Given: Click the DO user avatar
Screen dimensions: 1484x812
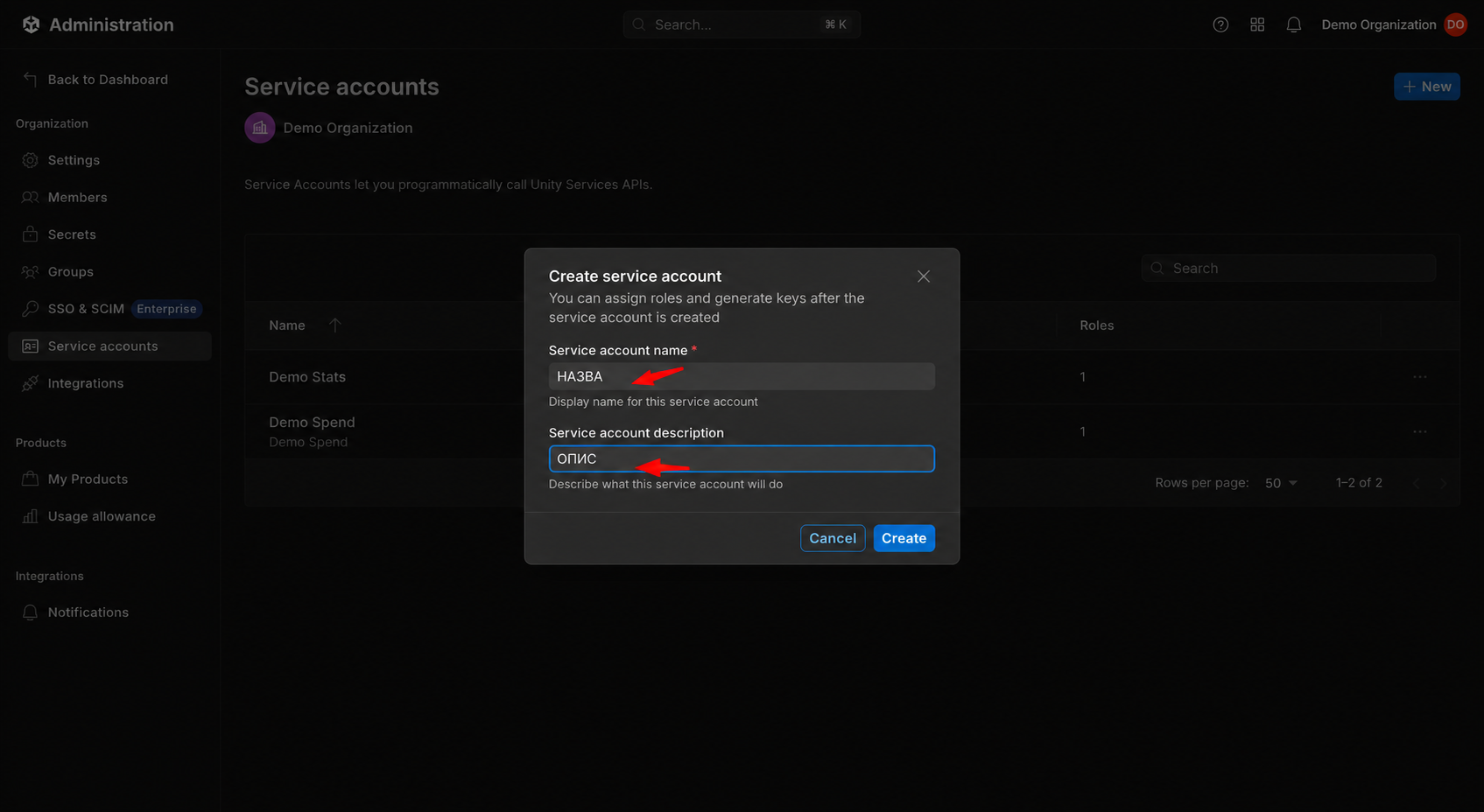Looking at the screenshot, I should tap(1455, 24).
